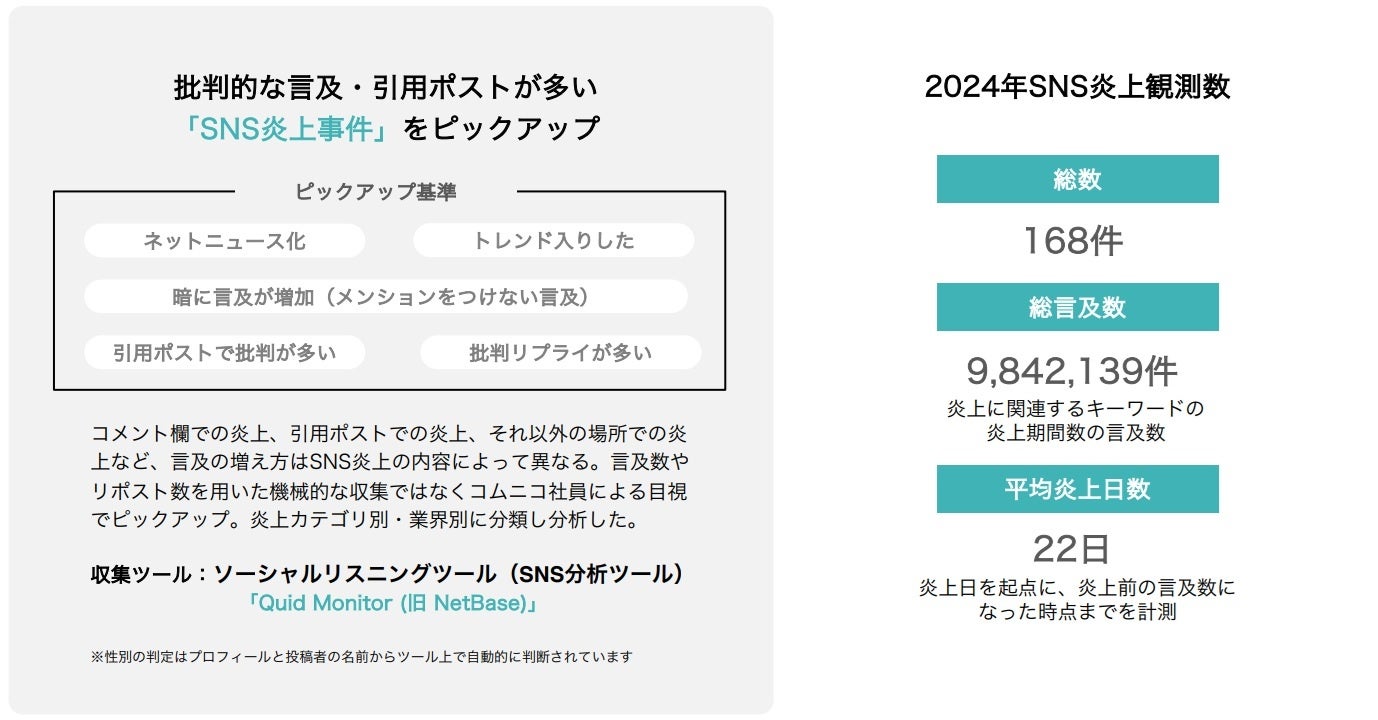This screenshot has width=1378, height=720.
Task: Click the 暗に言及が増加 criteria pill
Action: tap(386, 297)
